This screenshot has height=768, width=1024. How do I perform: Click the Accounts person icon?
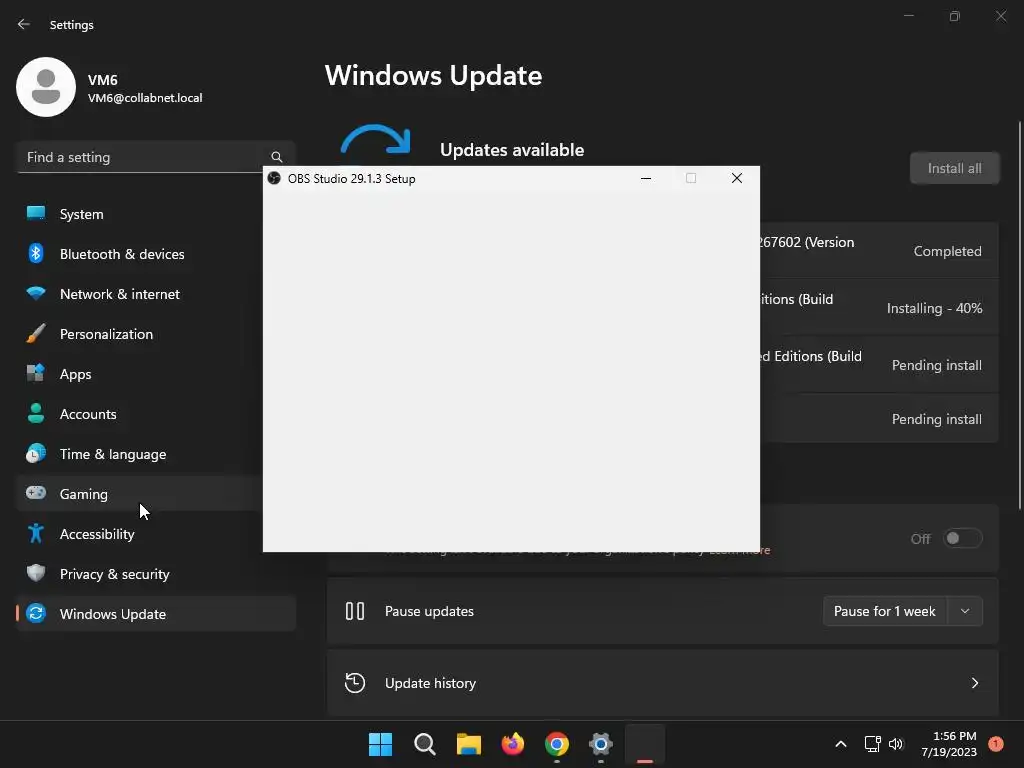tap(36, 413)
